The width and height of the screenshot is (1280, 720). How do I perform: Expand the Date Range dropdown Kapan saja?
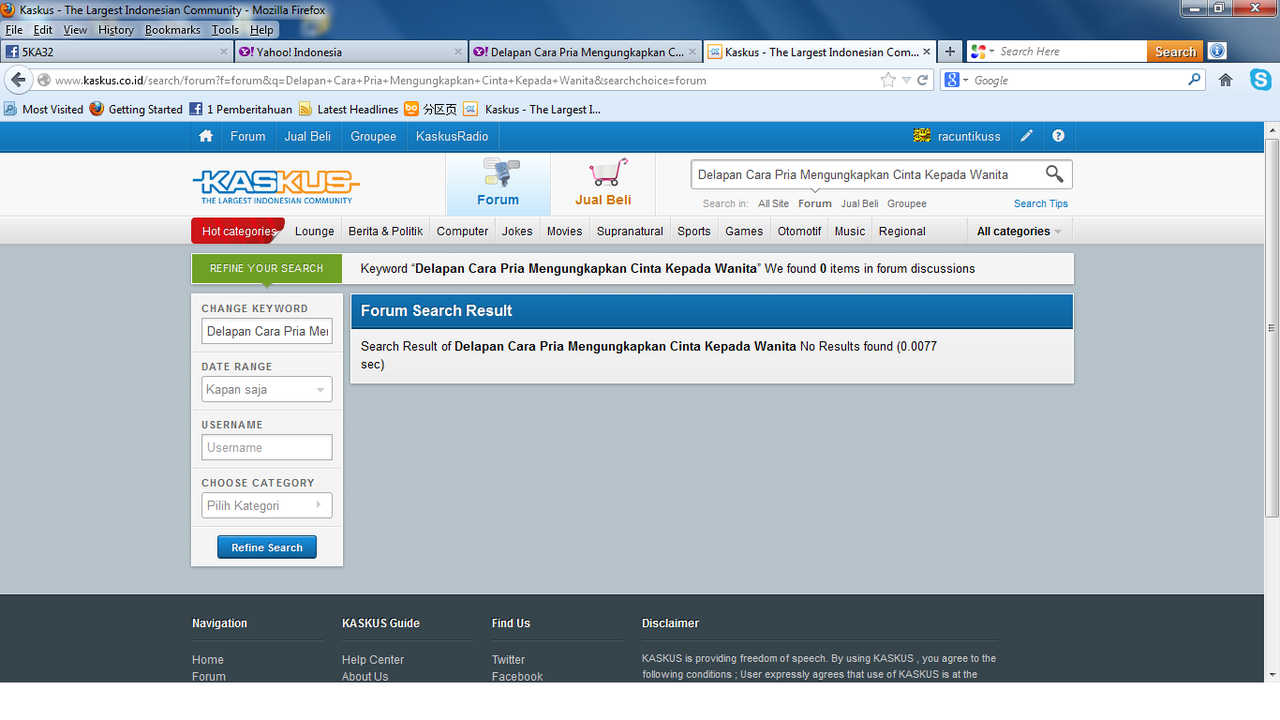click(x=266, y=390)
